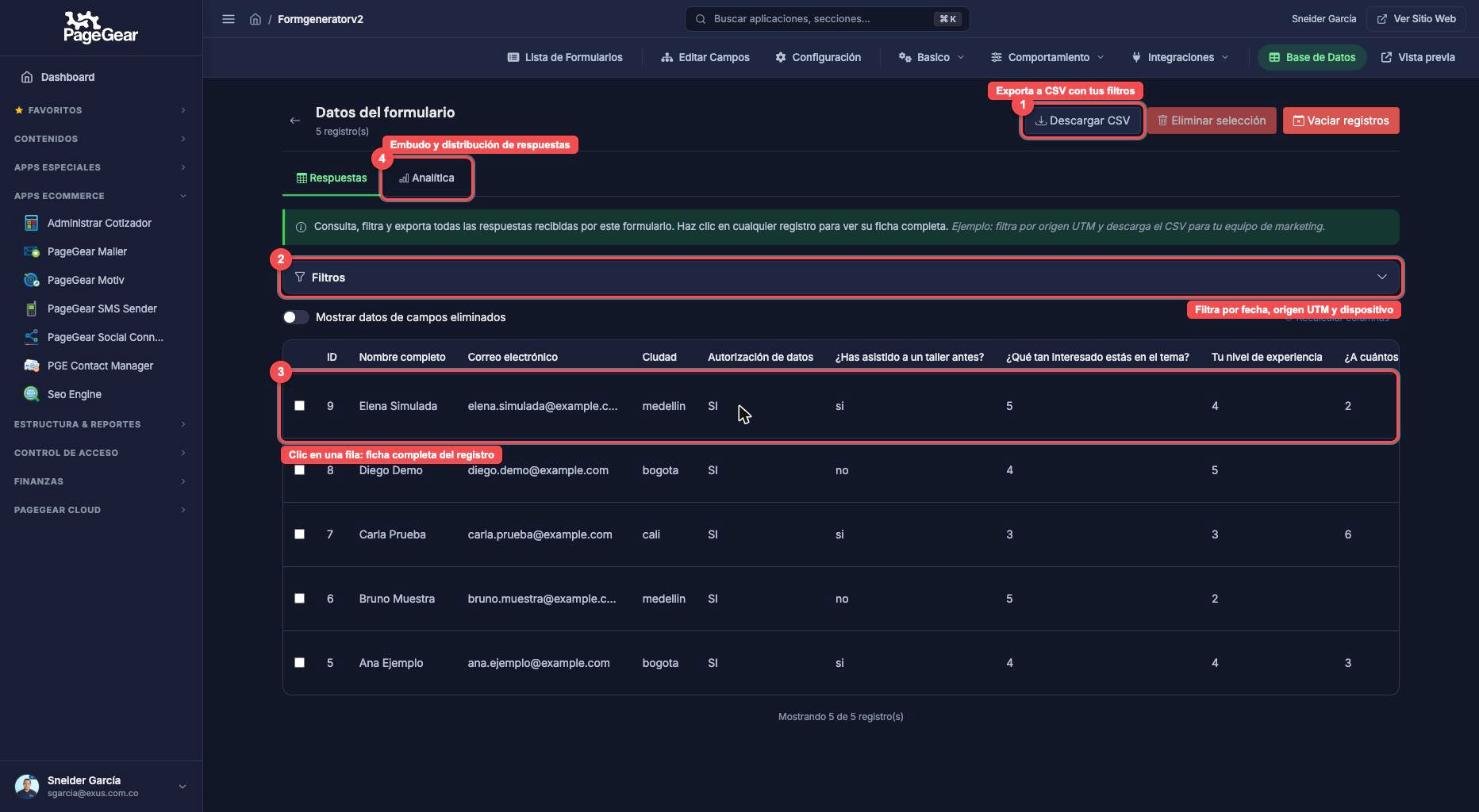Select checkbox for Elena Simulada row

click(x=299, y=406)
